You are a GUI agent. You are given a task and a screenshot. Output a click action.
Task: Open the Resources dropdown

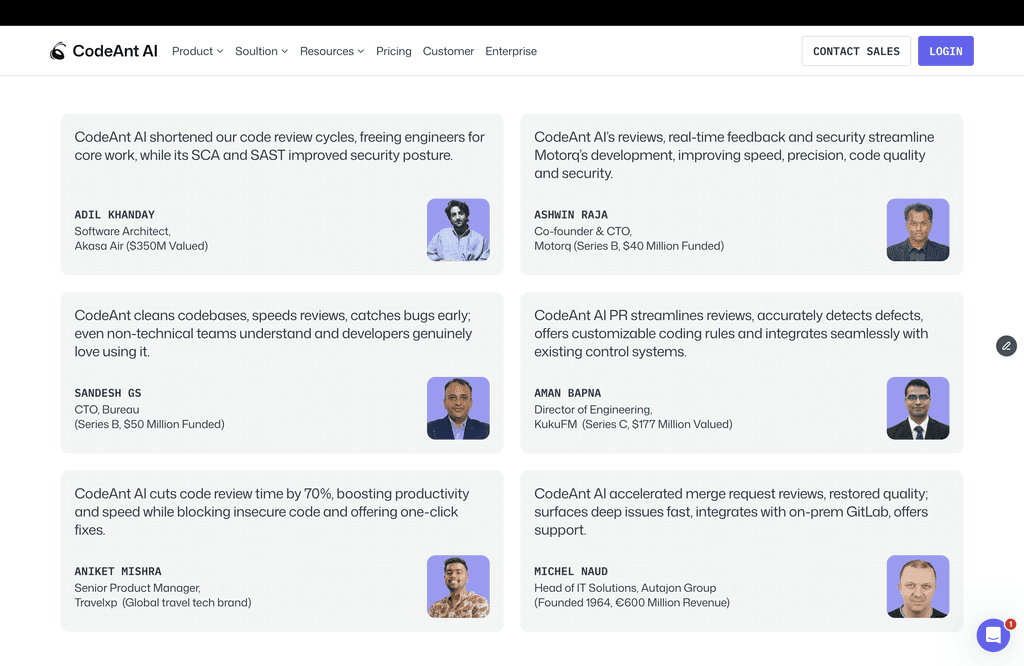[x=331, y=51]
